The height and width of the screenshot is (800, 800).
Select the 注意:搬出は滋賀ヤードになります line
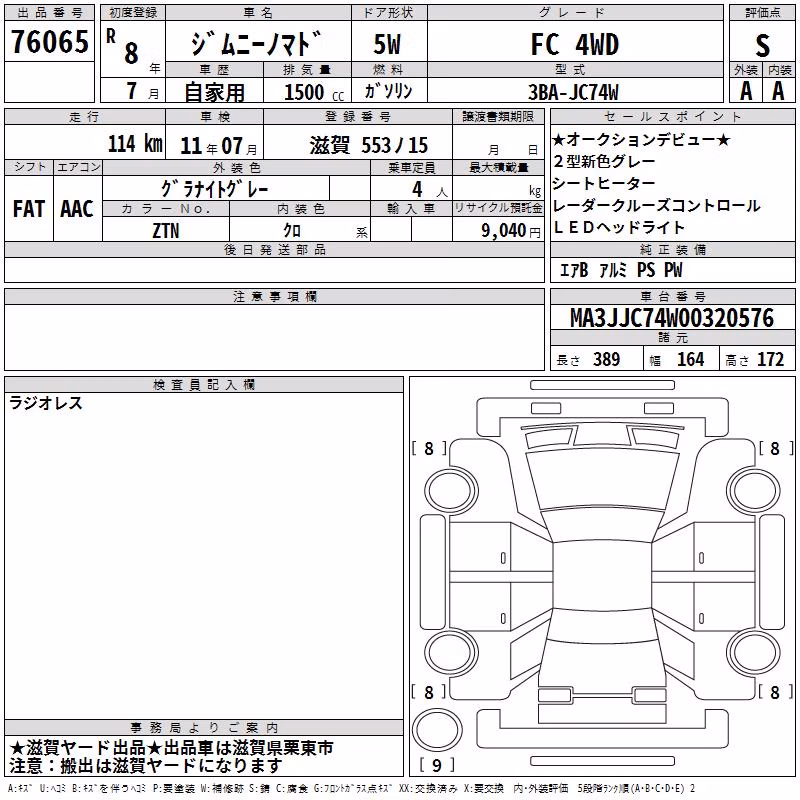tap(145, 766)
